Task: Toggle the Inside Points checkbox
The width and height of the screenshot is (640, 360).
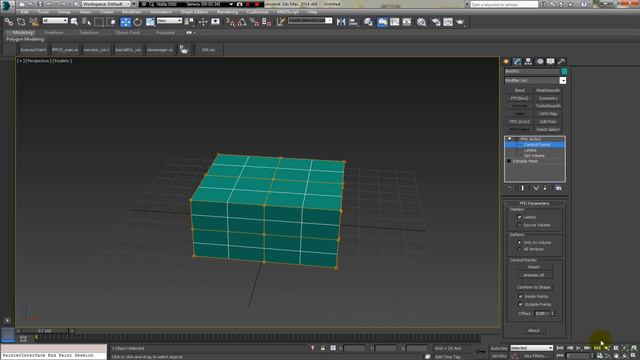Action: pos(520,296)
